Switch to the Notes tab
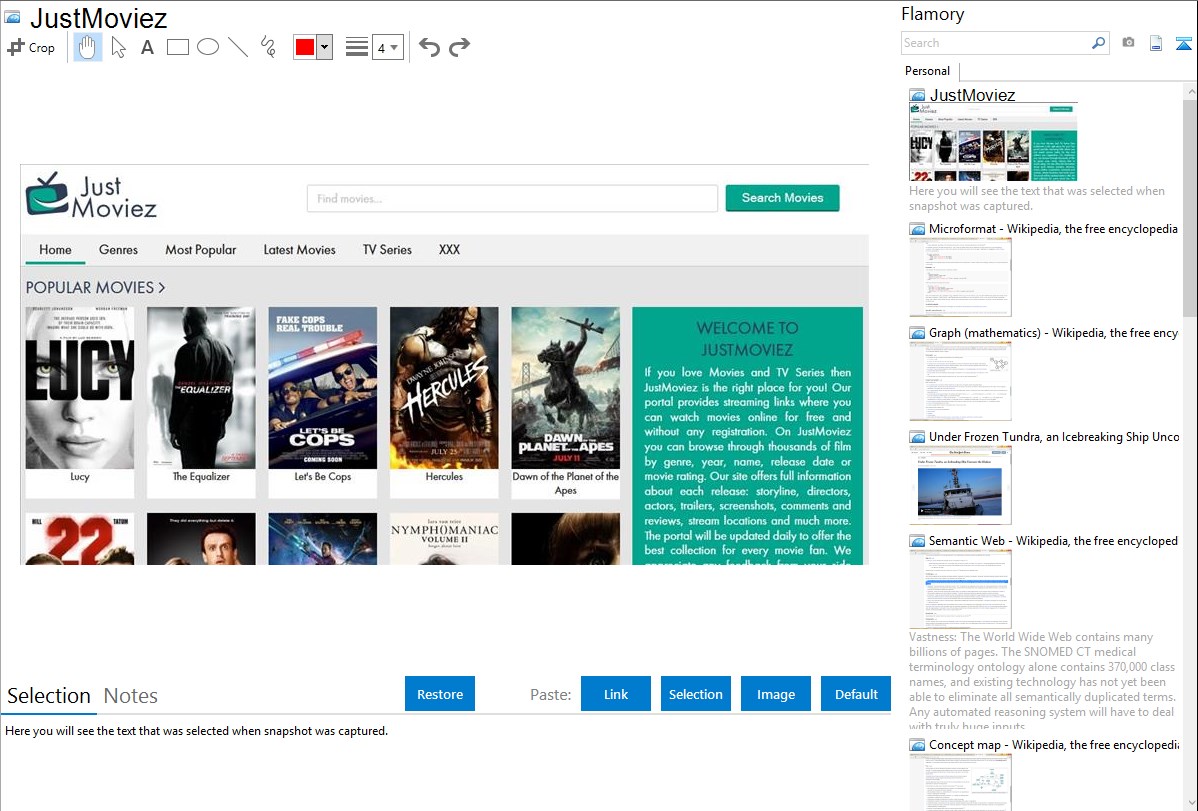 131,696
